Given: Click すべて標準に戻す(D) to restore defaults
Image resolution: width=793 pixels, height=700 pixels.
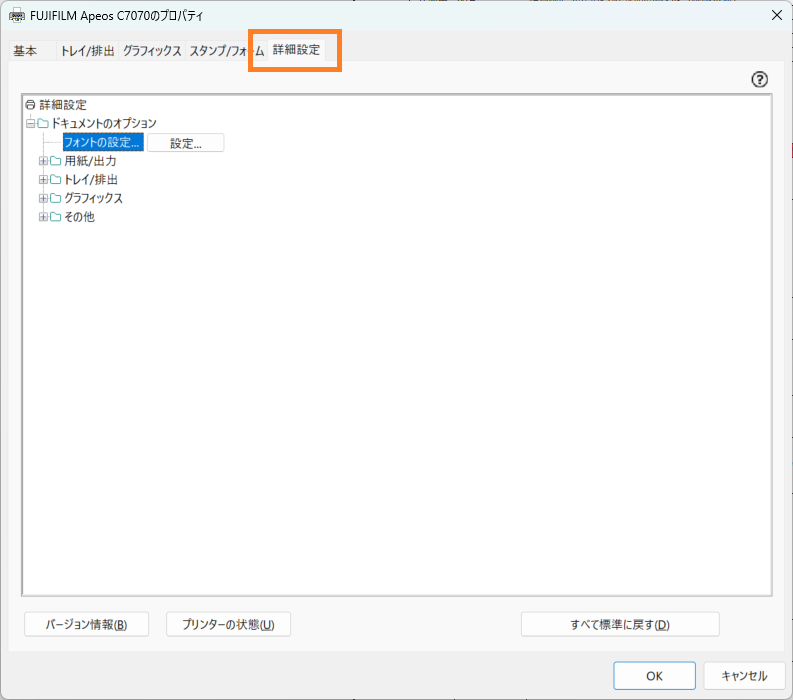Looking at the screenshot, I should [x=620, y=625].
